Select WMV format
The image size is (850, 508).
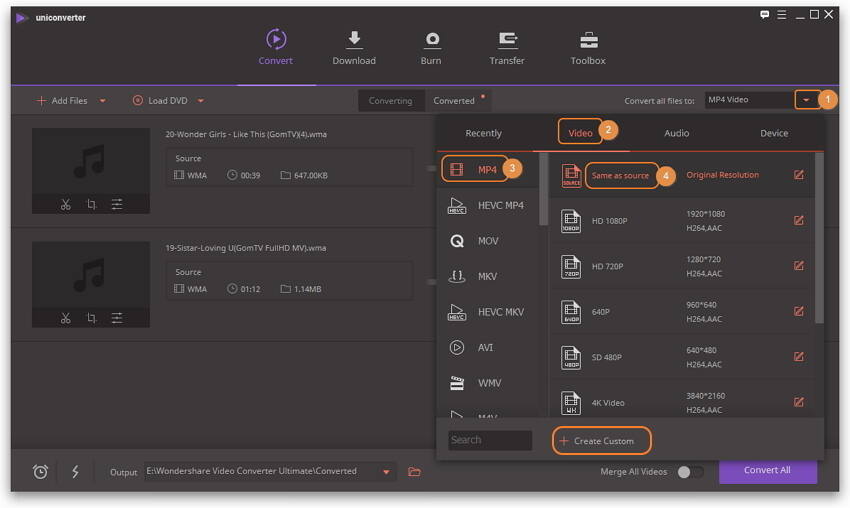[x=487, y=383]
